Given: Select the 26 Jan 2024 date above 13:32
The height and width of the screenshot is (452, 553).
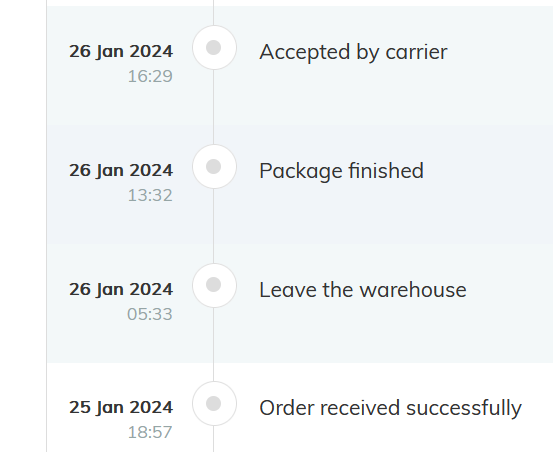Looking at the screenshot, I should coord(121,170).
